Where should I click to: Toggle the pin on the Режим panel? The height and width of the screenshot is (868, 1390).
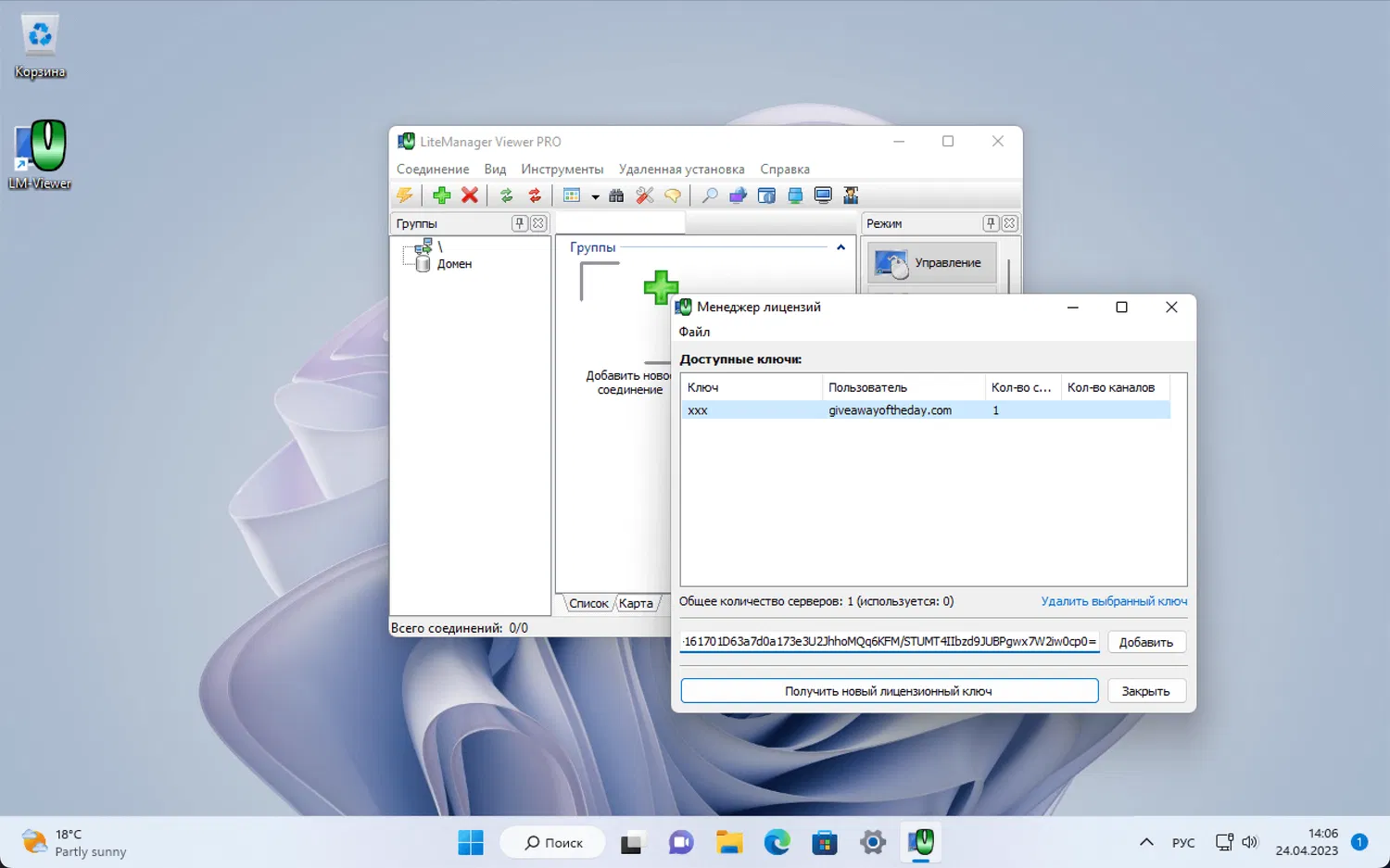(x=991, y=223)
